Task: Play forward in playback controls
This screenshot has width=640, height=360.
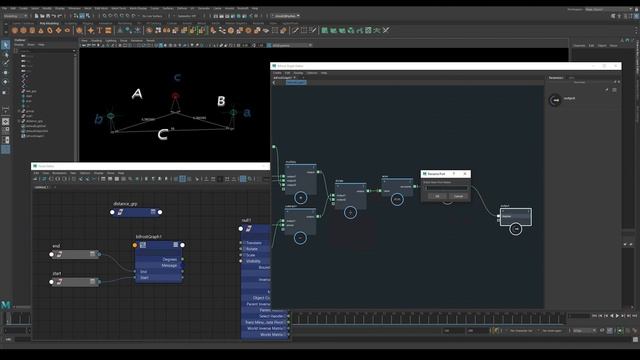Action: pyautogui.click(x=617, y=316)
